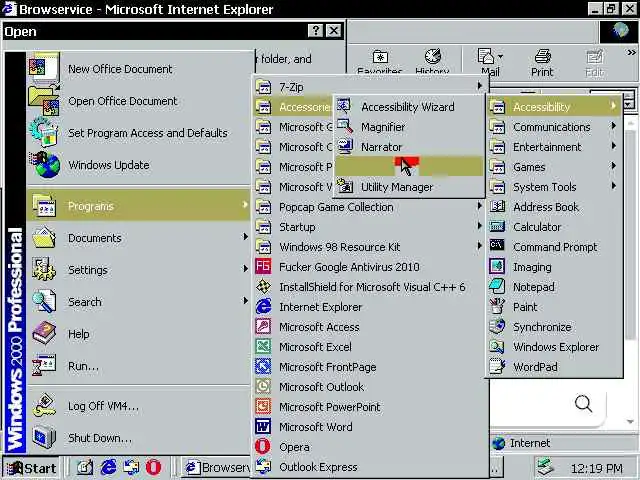Open Opera icon in Programs list
640x480 pixels.
263,447
